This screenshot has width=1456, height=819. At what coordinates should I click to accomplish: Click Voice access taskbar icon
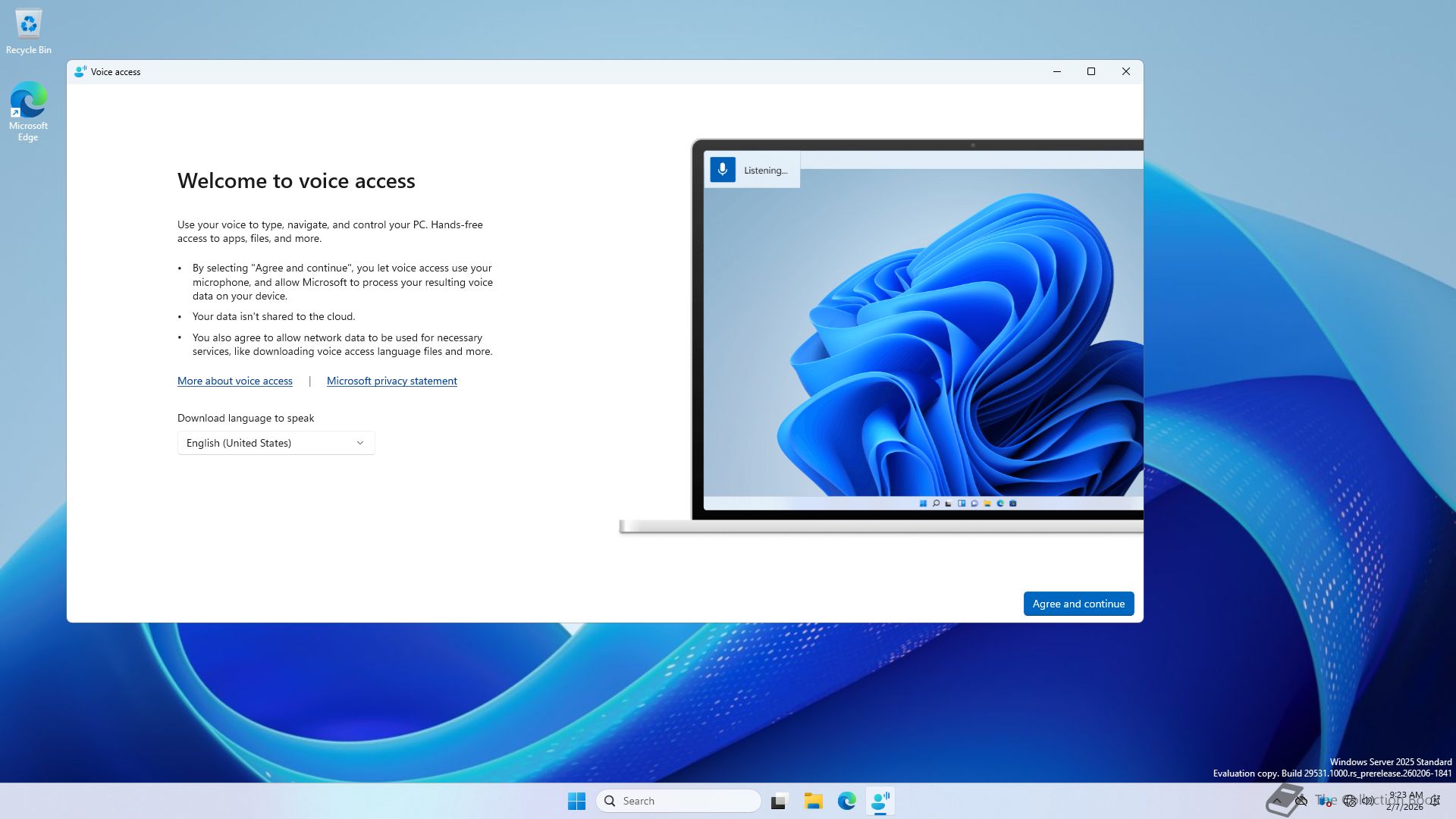pyautogui.click(x=880, y=801)
